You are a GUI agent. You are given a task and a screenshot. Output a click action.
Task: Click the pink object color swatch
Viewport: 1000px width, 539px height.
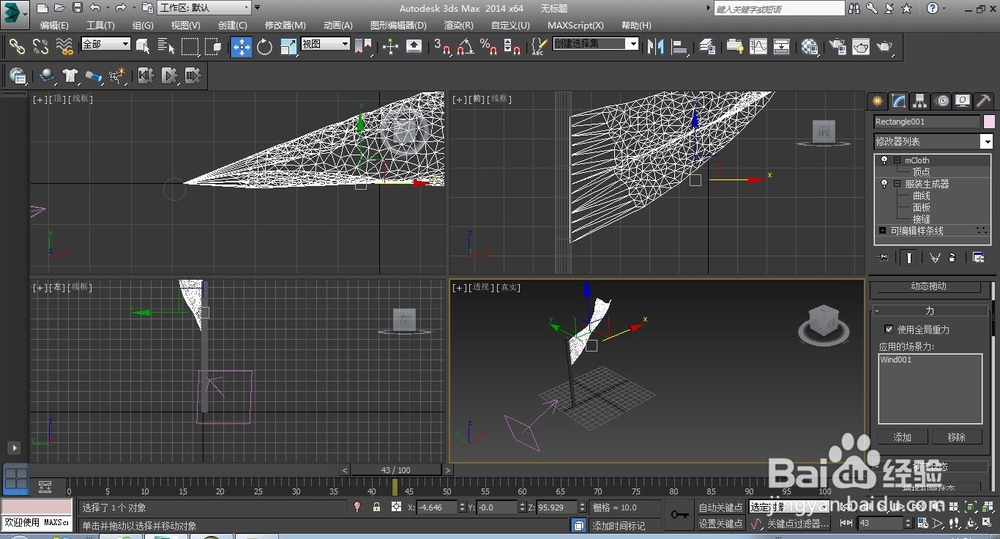pyautogui.click(x=989, y=122)
